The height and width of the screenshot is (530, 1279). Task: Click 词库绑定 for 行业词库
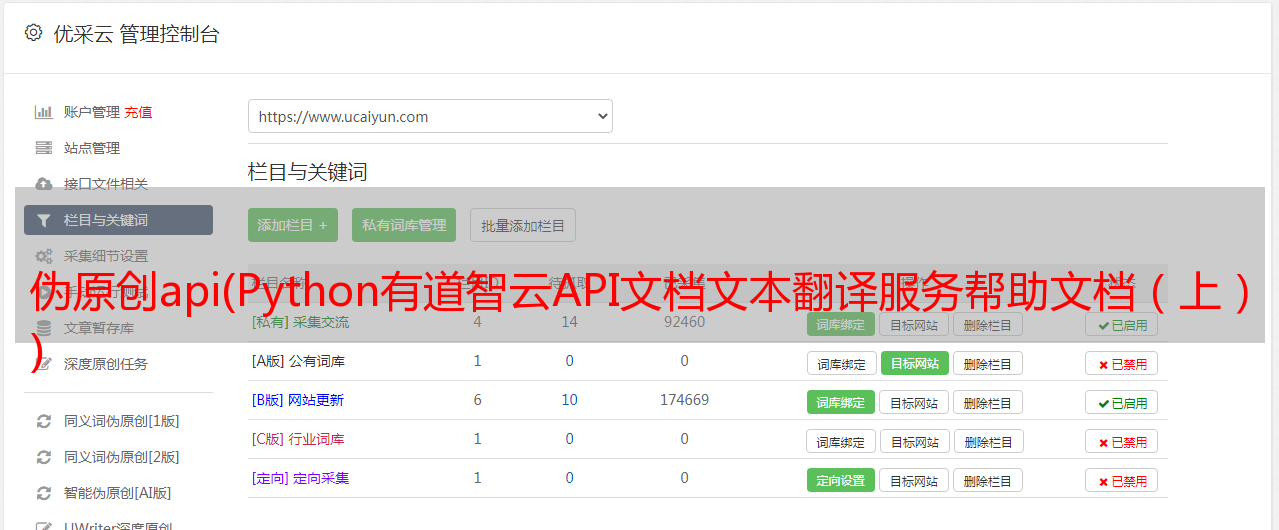[x=841, y=441]
